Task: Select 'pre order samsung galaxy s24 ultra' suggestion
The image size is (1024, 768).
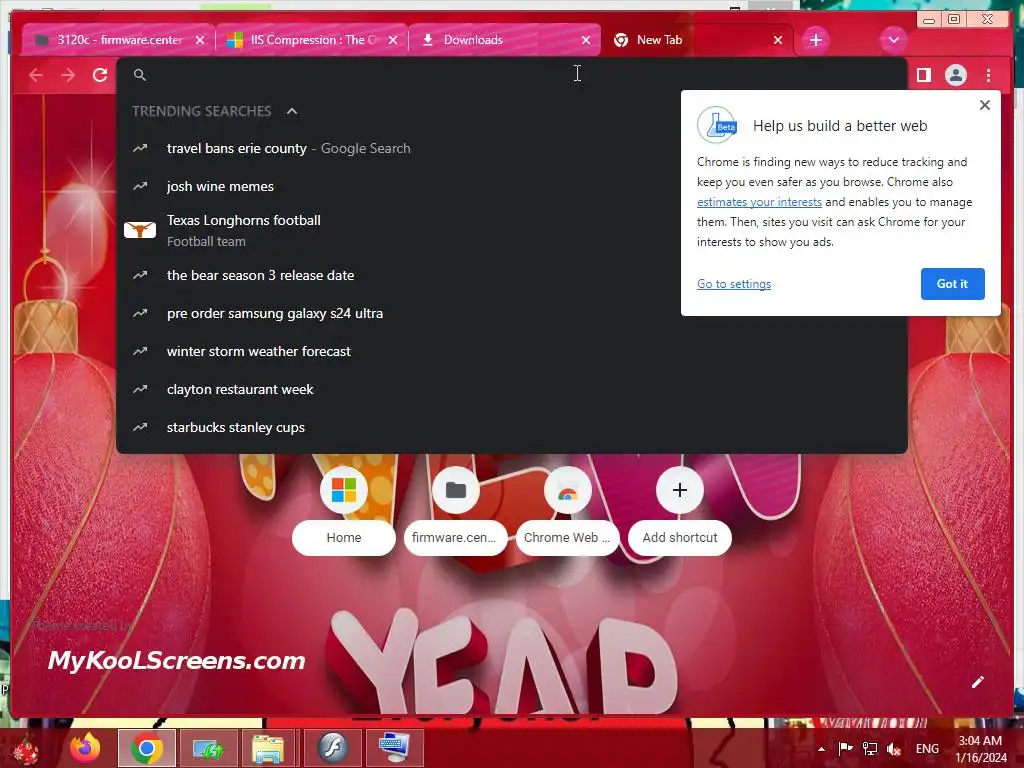Action: (511, 313)
